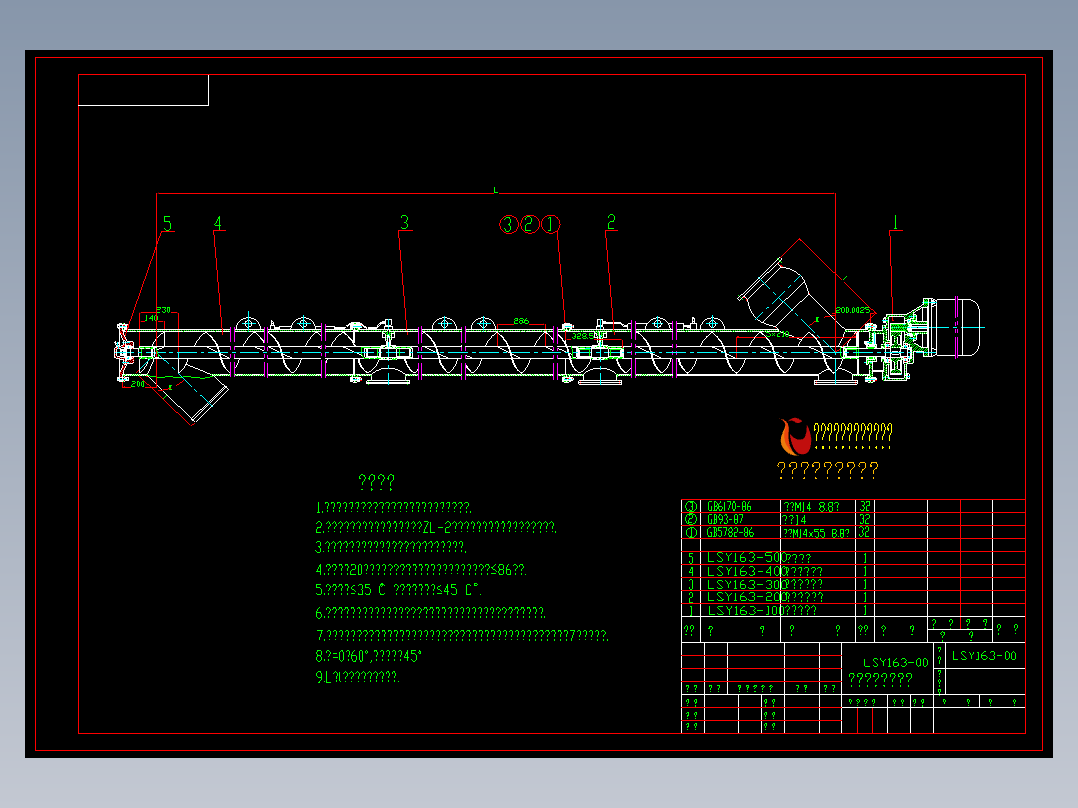Click the flame logo beside the yellow text
This screenshot has height=808, width=1078.
click(795, 437)
